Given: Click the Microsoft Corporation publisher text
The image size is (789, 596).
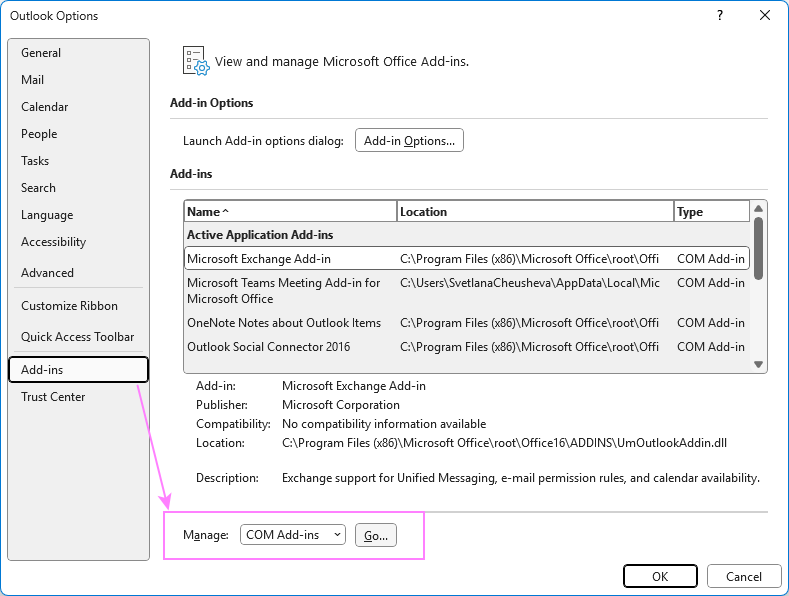Looking at the screenshot, I should click(x=341, y=405).
